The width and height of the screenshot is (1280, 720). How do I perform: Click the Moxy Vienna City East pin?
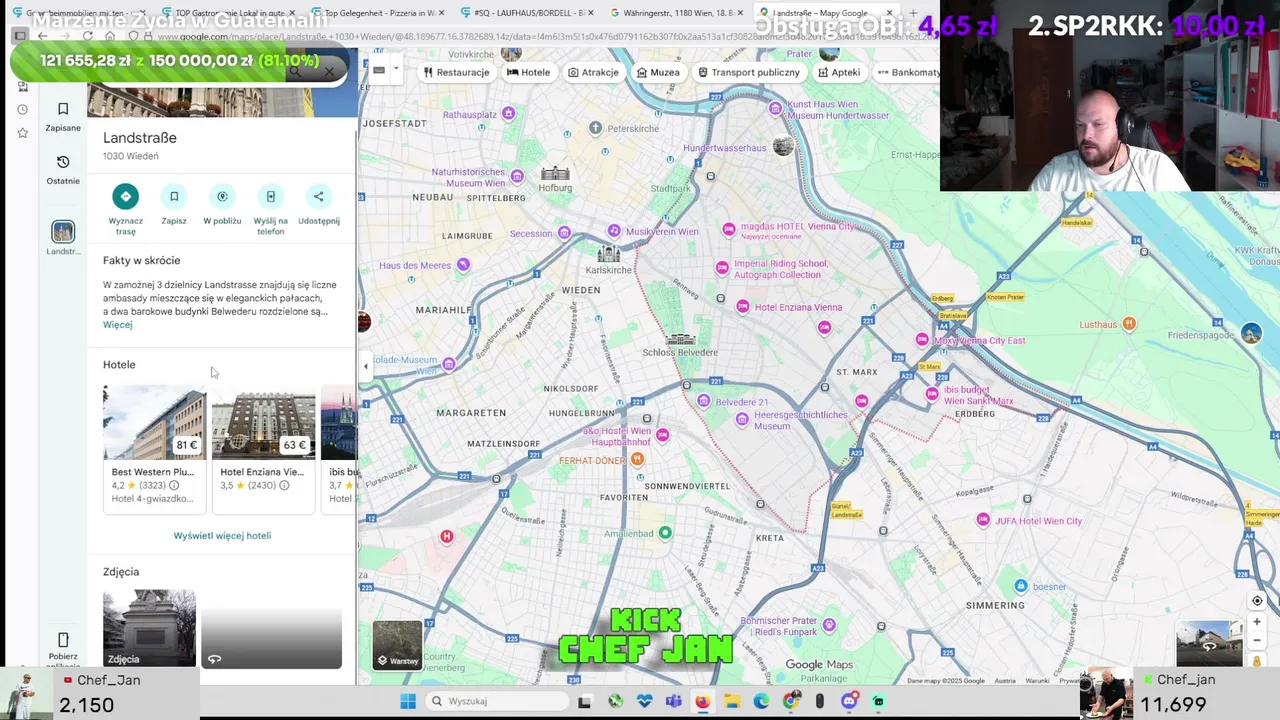[922, 340]
